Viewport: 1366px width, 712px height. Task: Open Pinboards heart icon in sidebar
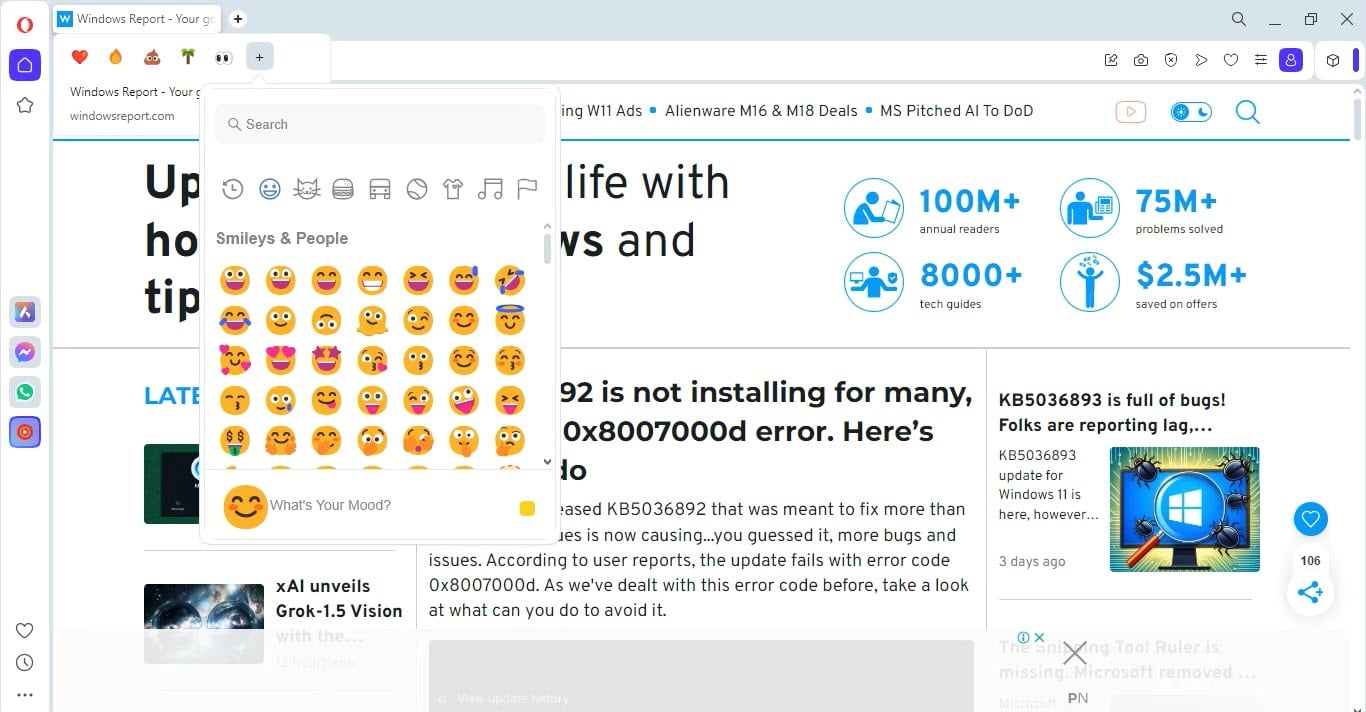(x=25, y=630)
